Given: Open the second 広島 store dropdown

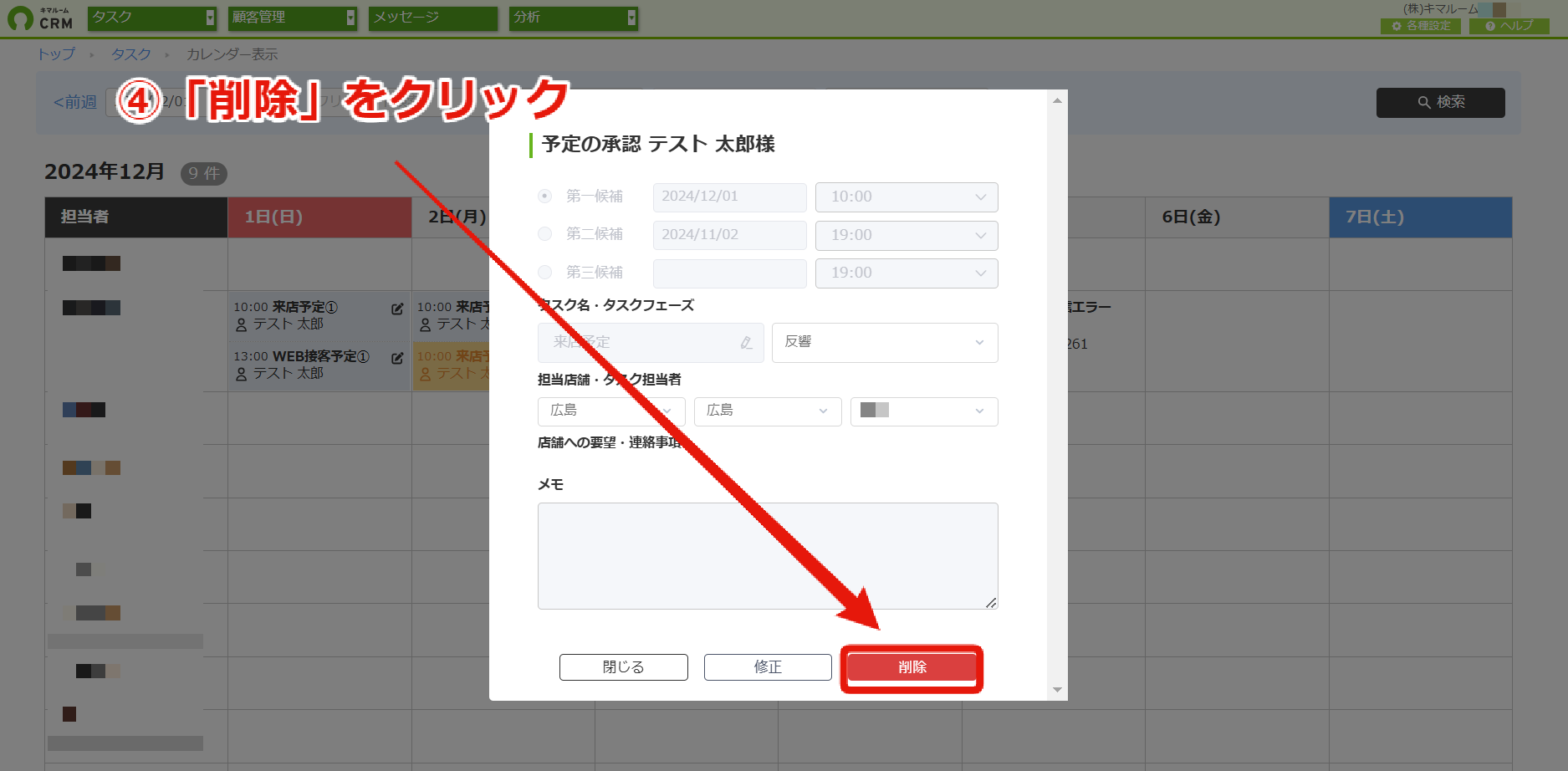Looking at the screenshot, I should 768,411.
